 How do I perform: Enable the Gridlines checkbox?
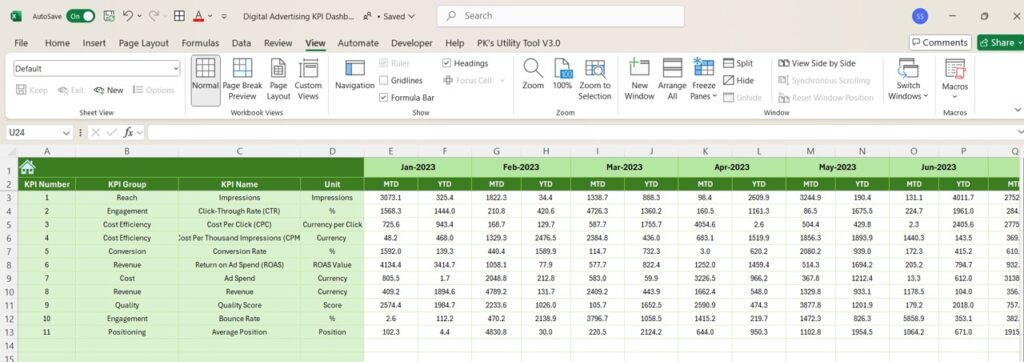(383, 80)
